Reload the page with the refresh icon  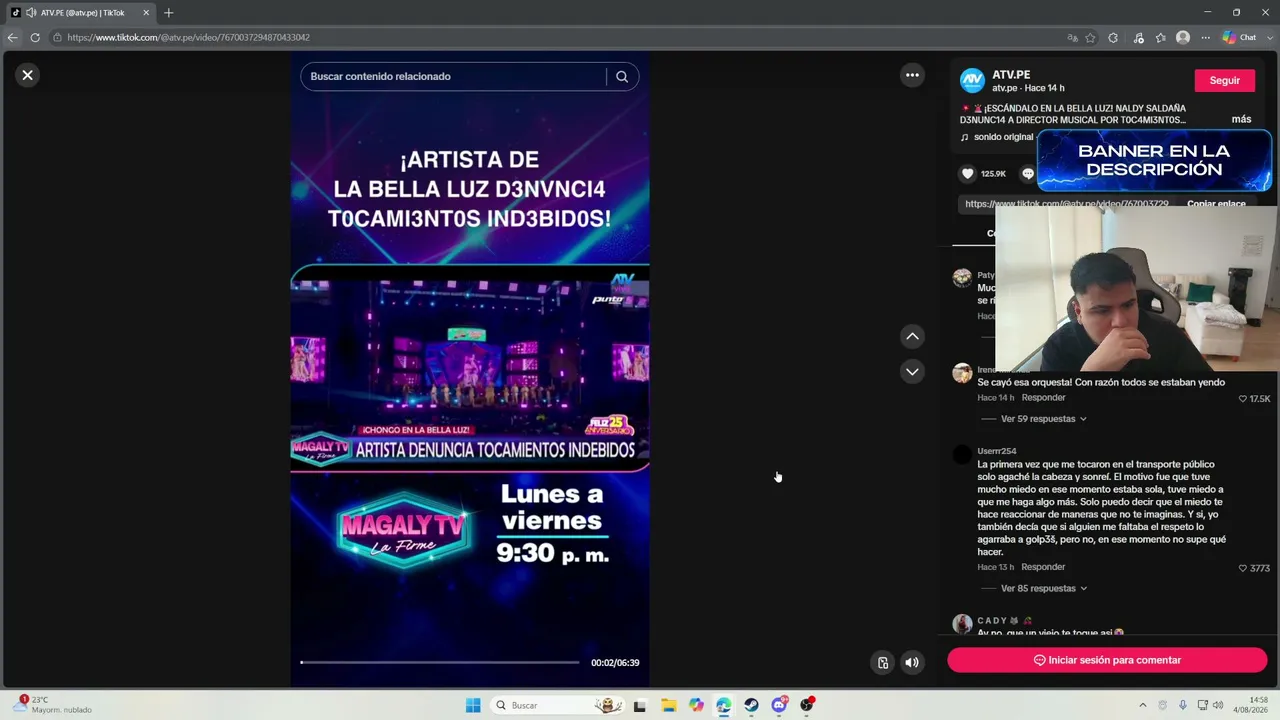coord(35,38)
